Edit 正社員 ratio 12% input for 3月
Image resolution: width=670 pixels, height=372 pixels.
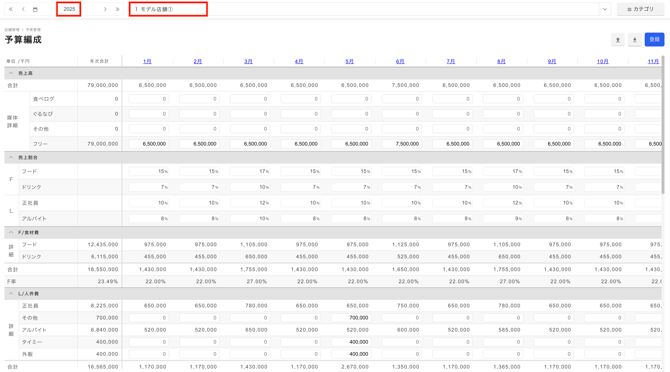click(x=250, y=203)
